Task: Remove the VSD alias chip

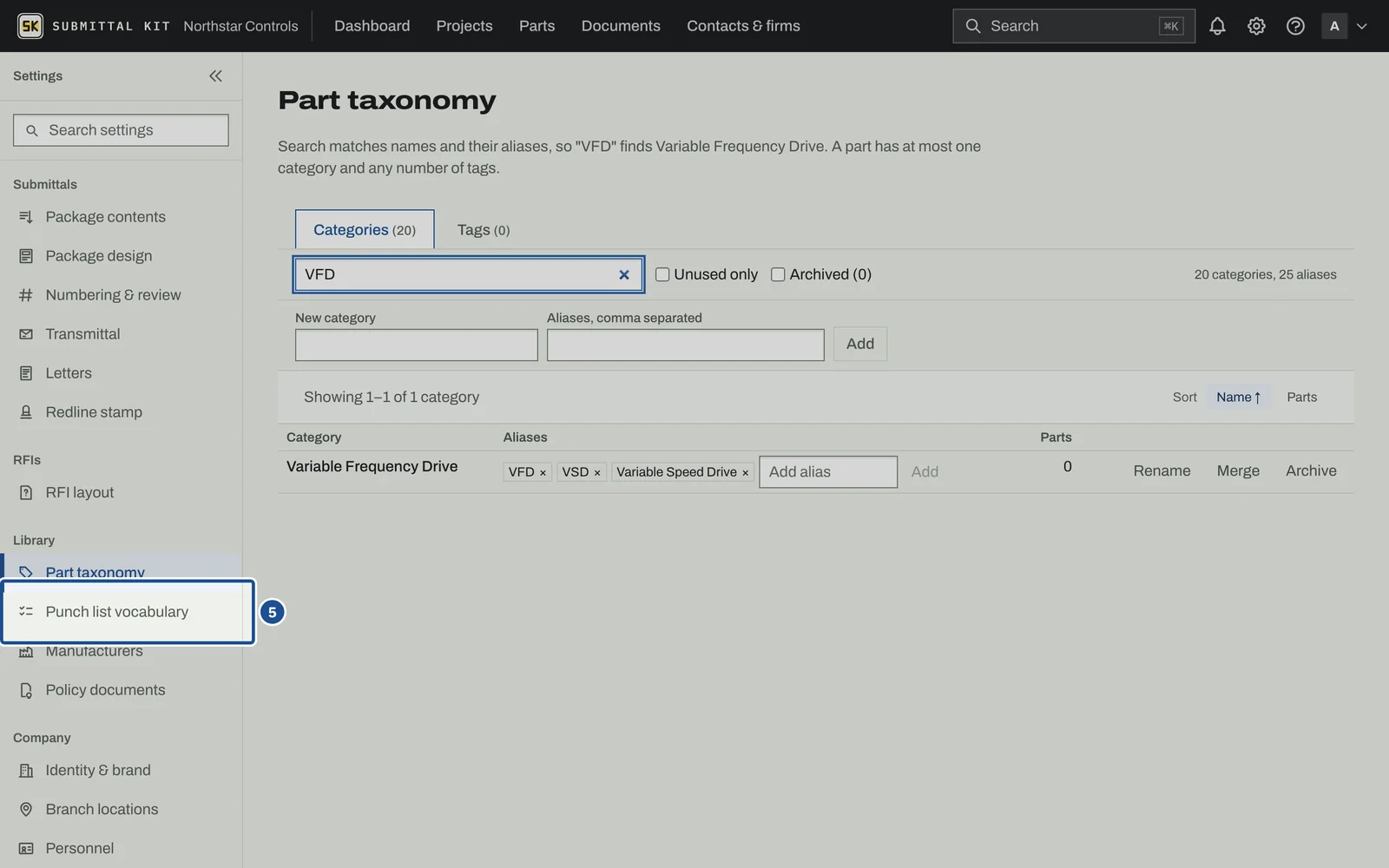Action: [596, 472]
